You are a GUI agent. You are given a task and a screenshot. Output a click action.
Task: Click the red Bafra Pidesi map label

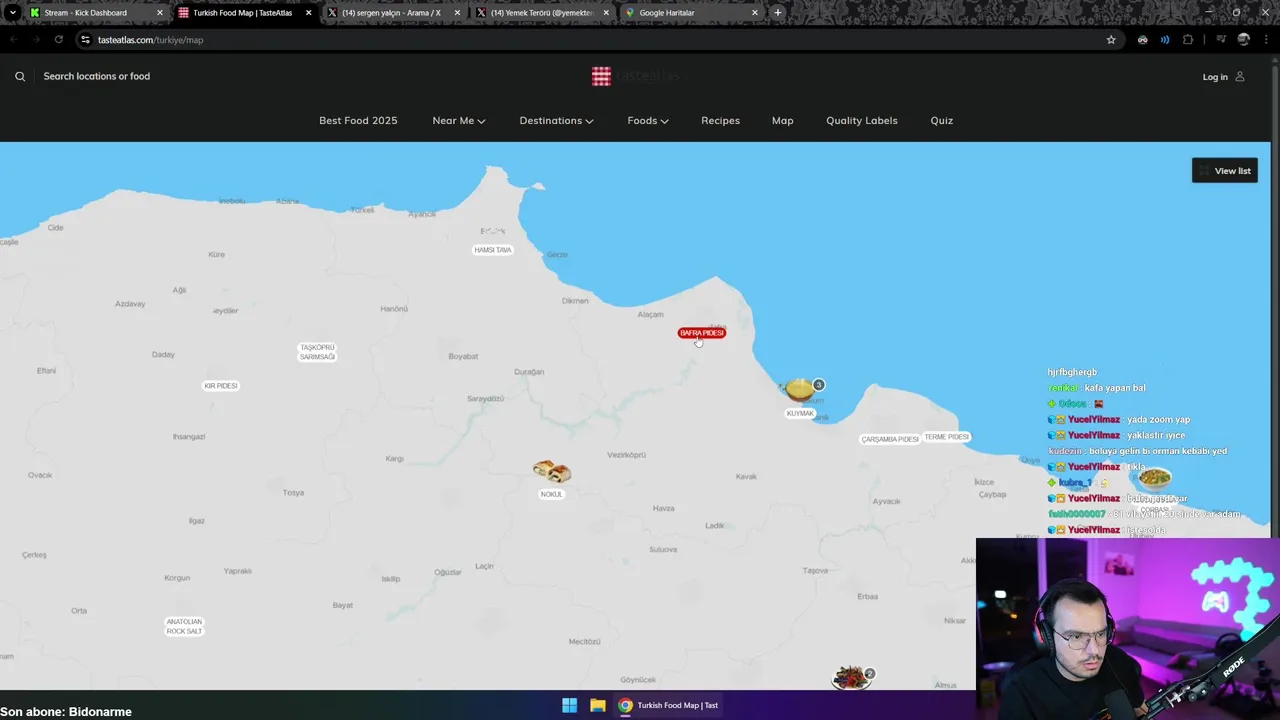[701, 333]
